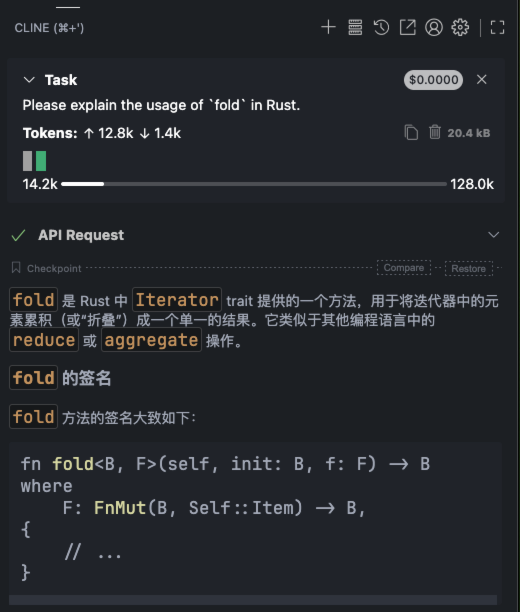Image resolution: width=520 pixels, height=612 pixels.
Task: Select the green block in task timeline
Action: [41, 161]
